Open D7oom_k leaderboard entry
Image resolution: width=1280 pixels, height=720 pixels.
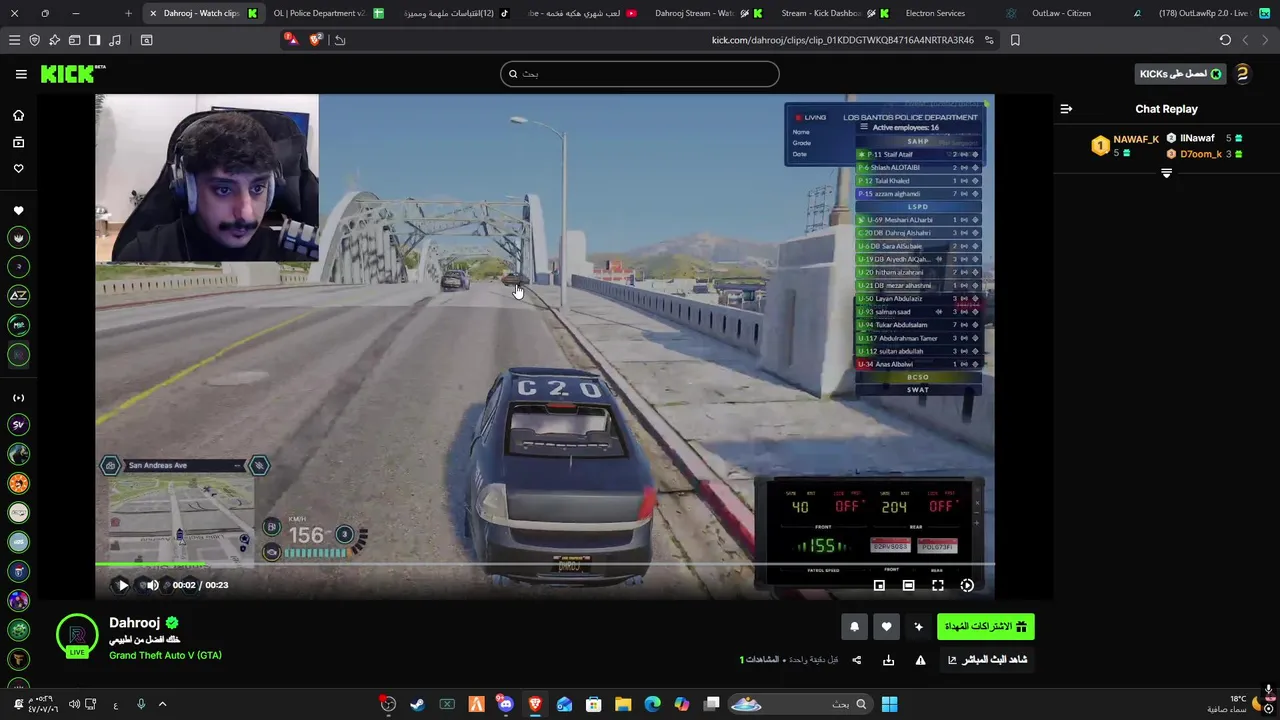(1204, 154)
